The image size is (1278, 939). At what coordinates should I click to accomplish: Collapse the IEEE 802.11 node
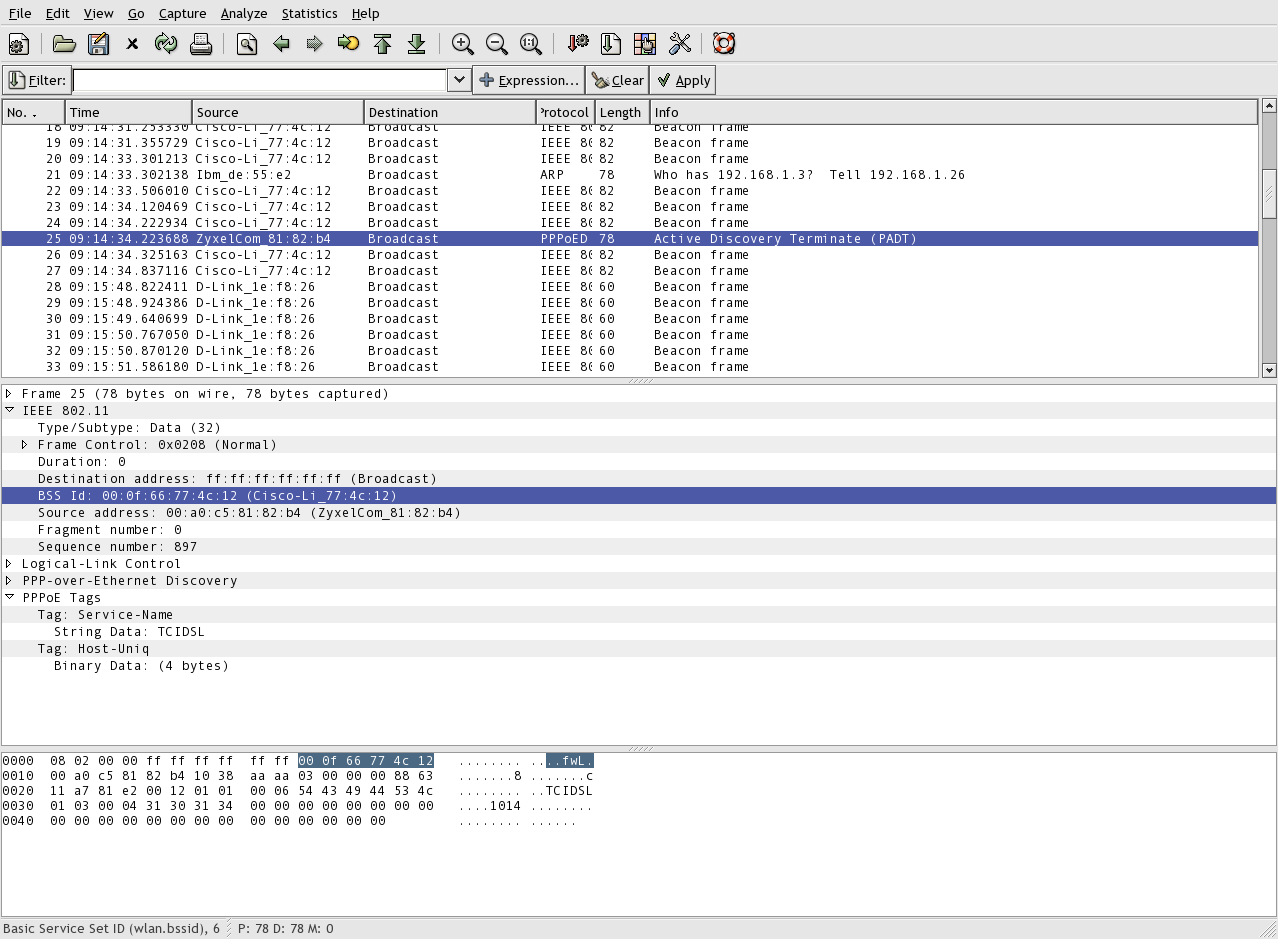(x=9, y=410)
